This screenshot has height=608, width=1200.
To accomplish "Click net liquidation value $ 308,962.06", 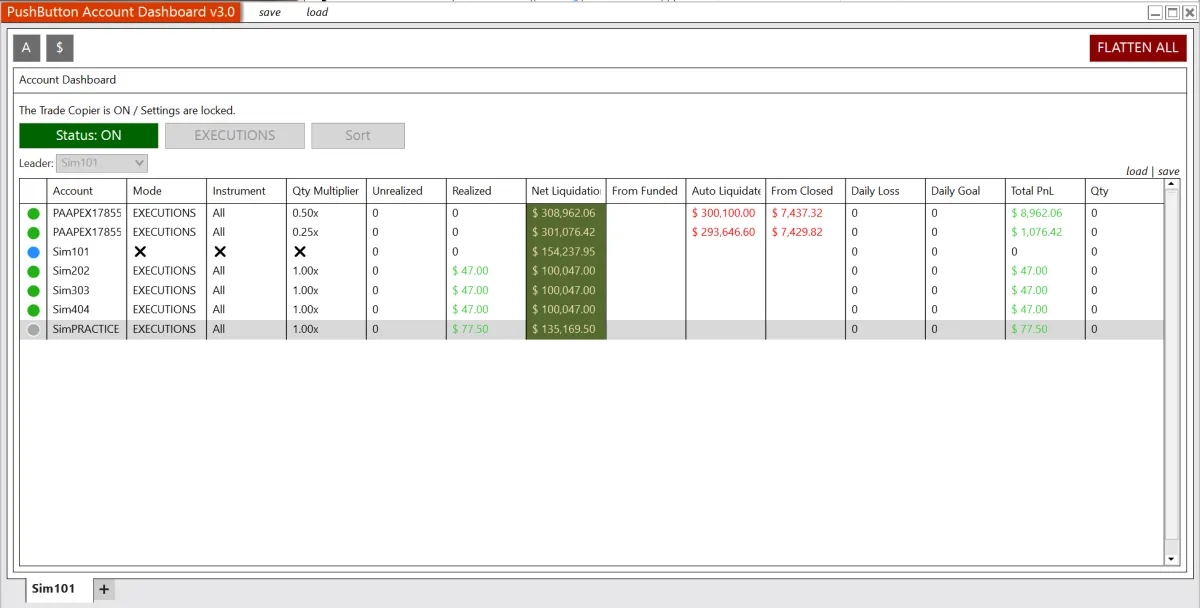I will coord(566,213).
